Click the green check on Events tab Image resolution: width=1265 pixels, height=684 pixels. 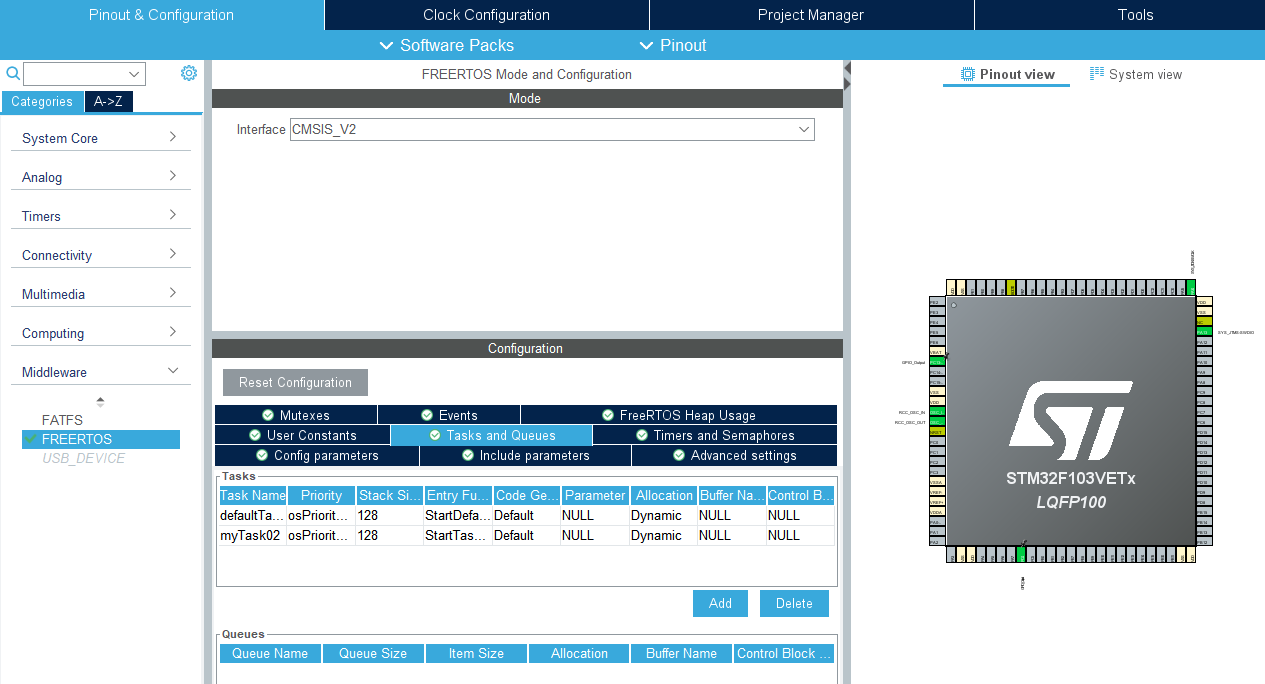427,415
